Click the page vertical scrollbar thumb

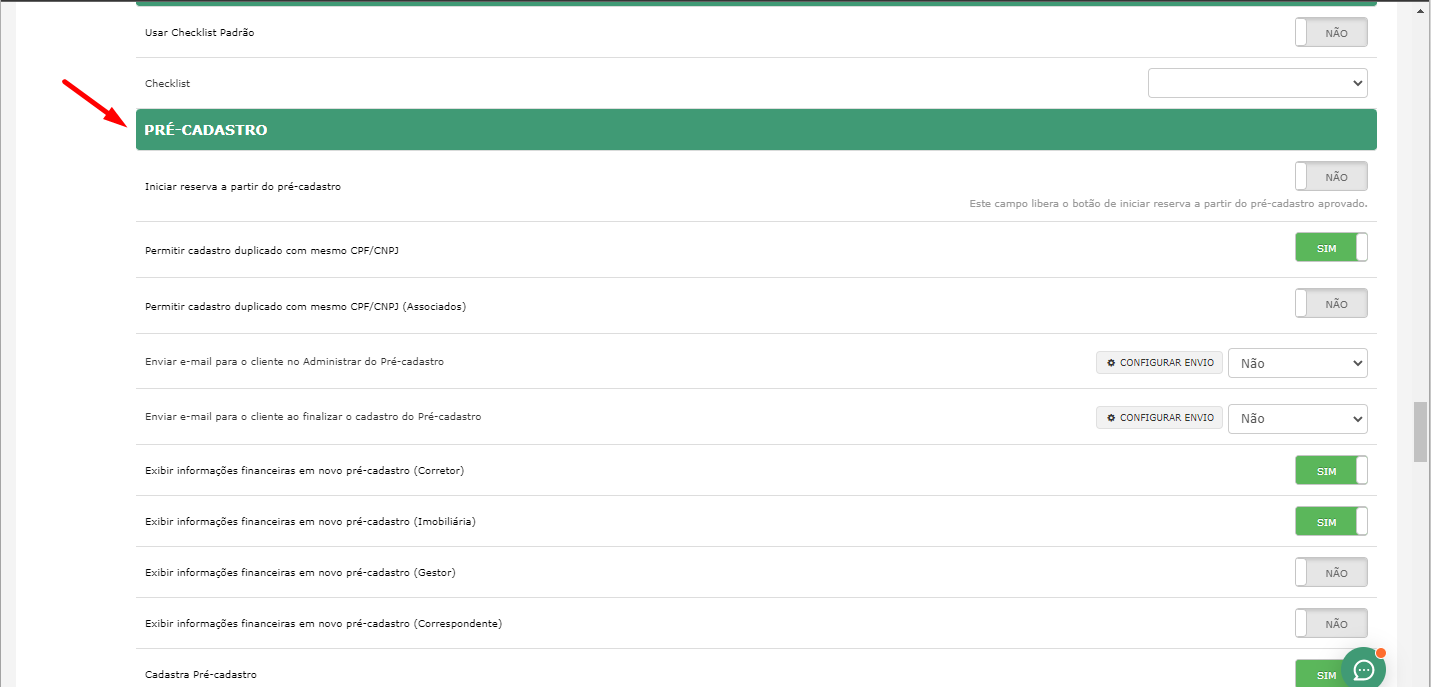1420,432
